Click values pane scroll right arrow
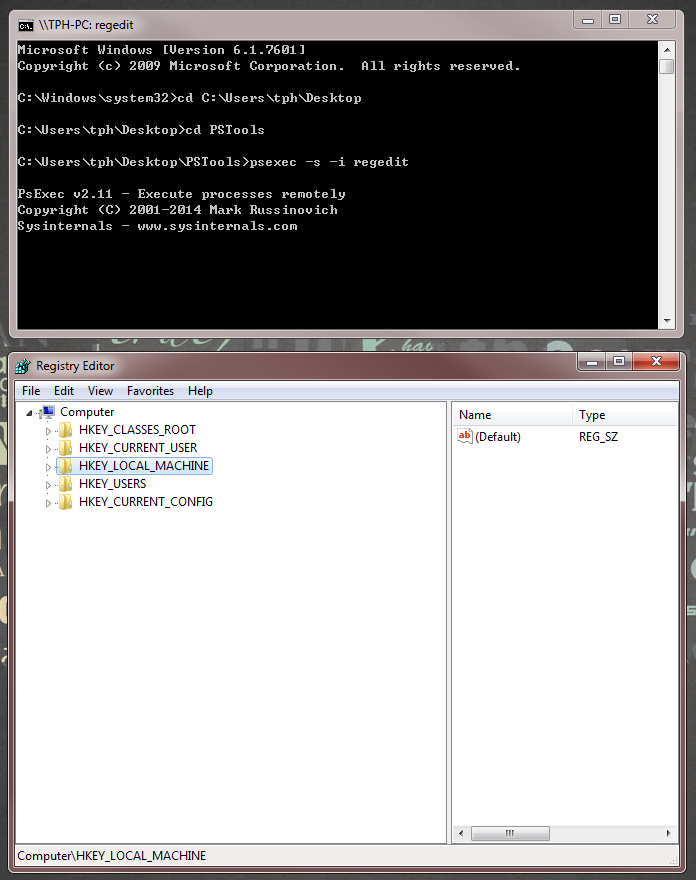Image resolution: width=696 pixels, height=880 pixels. (x=668, y=833)
